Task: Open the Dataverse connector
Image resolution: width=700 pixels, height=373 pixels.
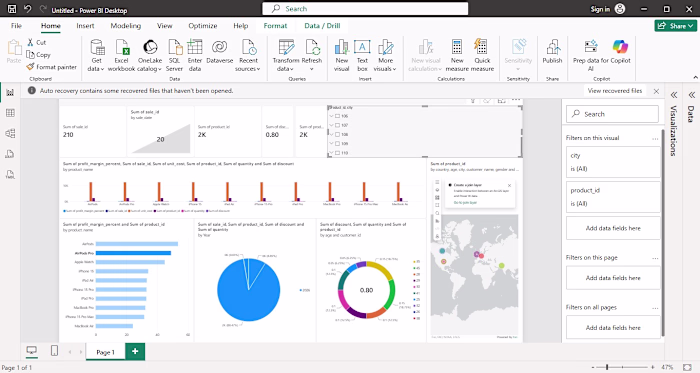Action: click(220, 51)
